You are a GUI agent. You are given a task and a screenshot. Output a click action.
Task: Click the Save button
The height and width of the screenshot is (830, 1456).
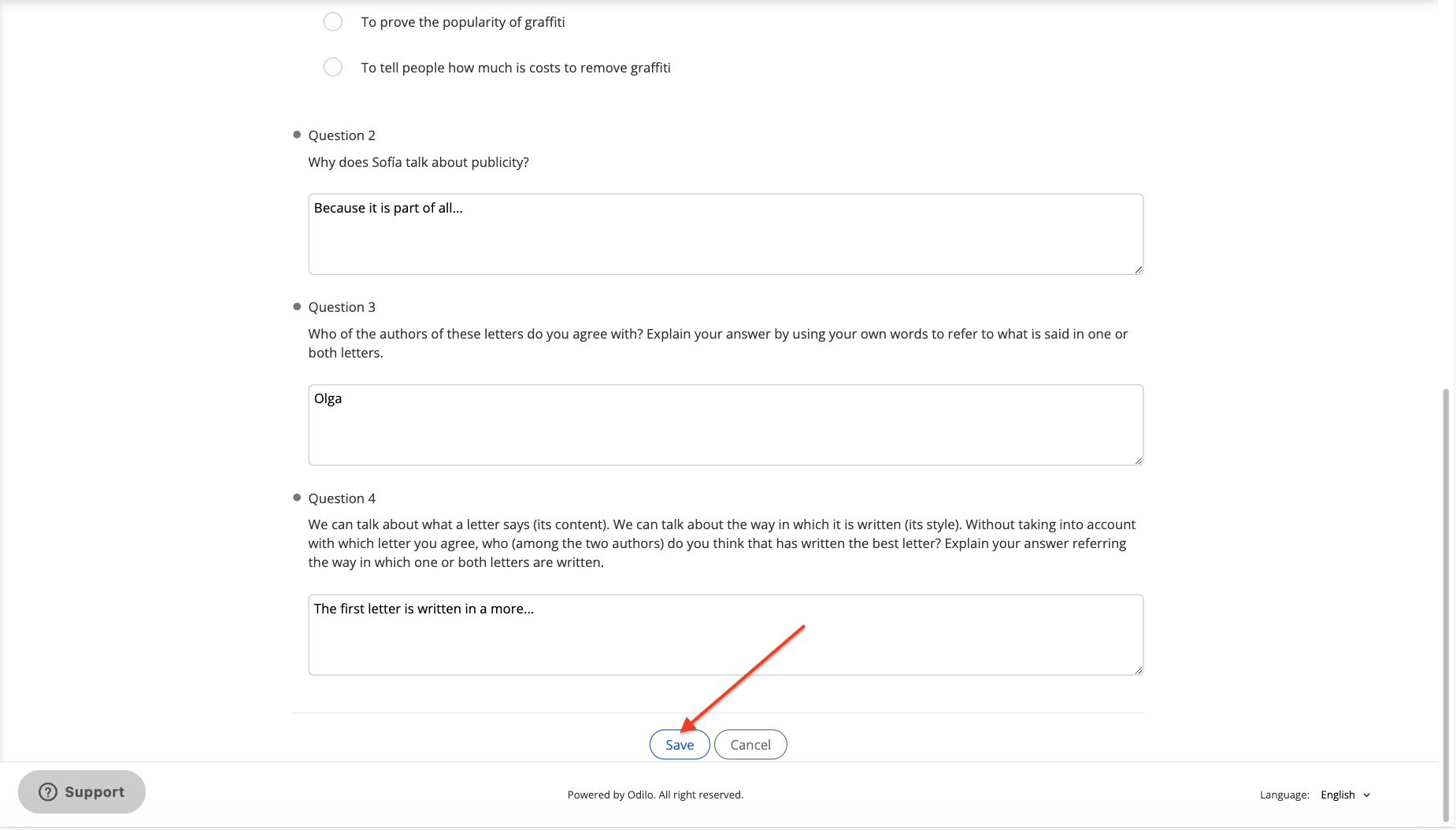680,744
